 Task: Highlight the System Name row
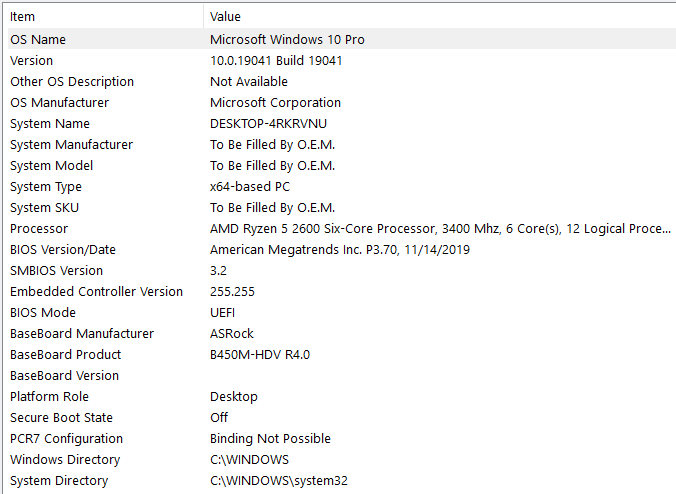tap(50, 124)
